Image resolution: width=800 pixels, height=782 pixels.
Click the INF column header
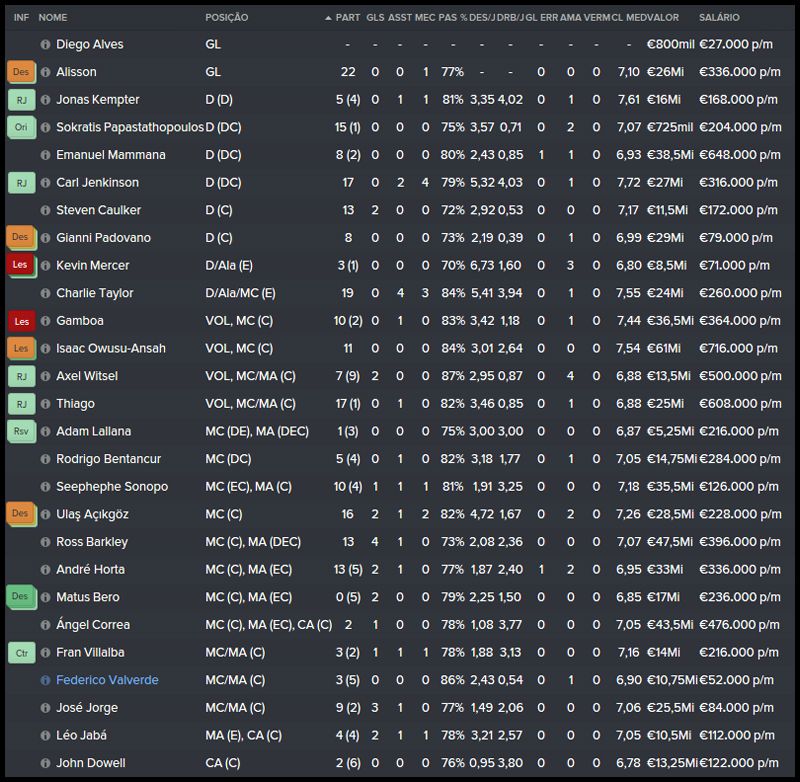pyautogui.click(x=21, y=18)
